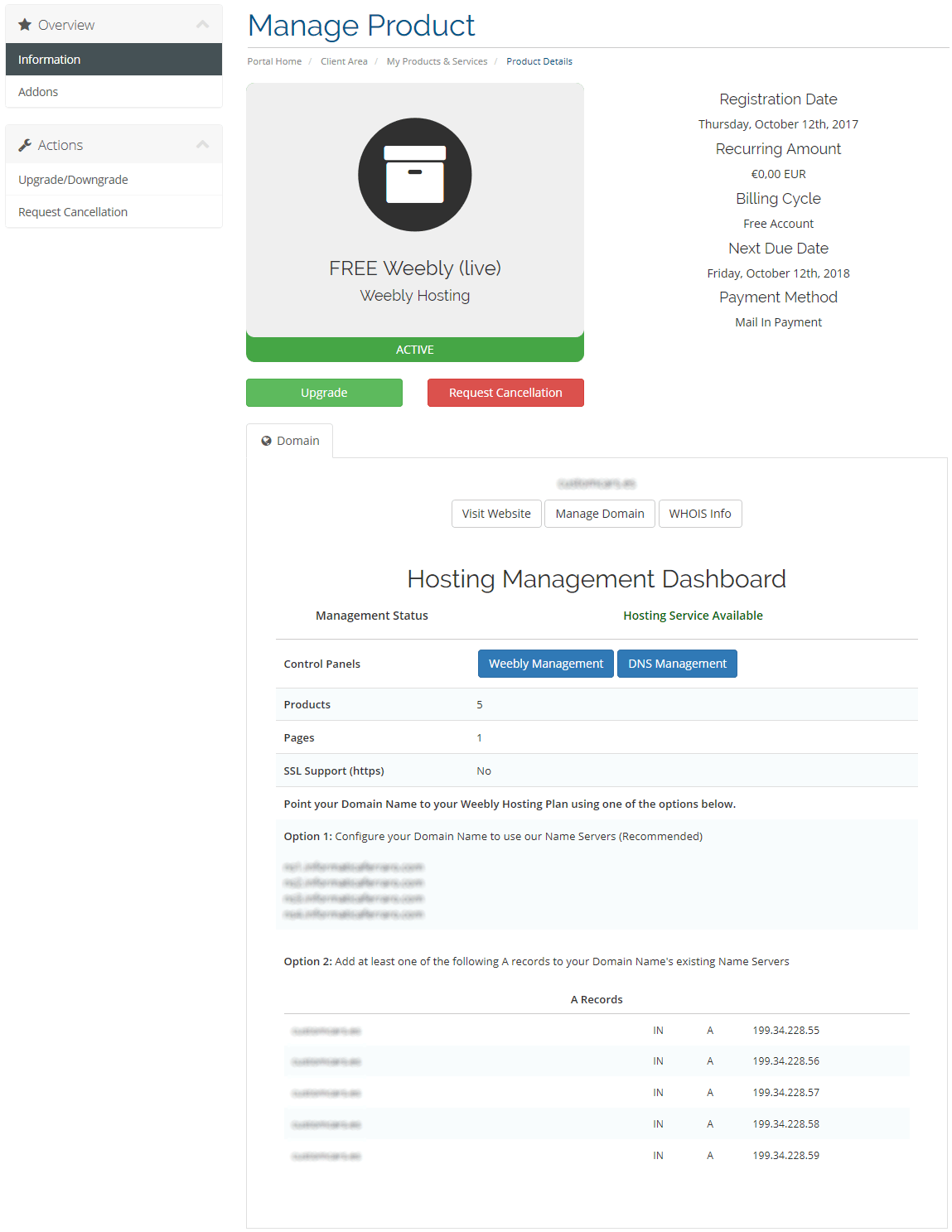Choose Request Cancellation in the Actions sidebar
Viewport: 952px width, 1232px height.
pos(114,212)
